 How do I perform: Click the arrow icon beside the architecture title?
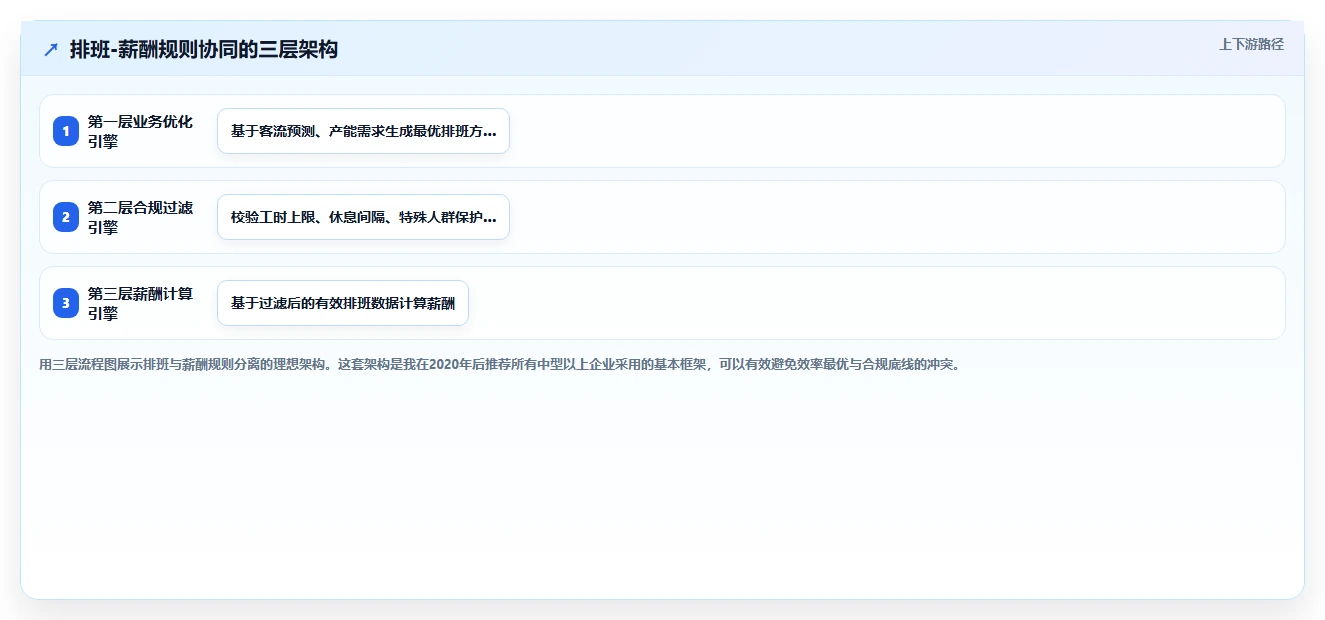[51, 50]
